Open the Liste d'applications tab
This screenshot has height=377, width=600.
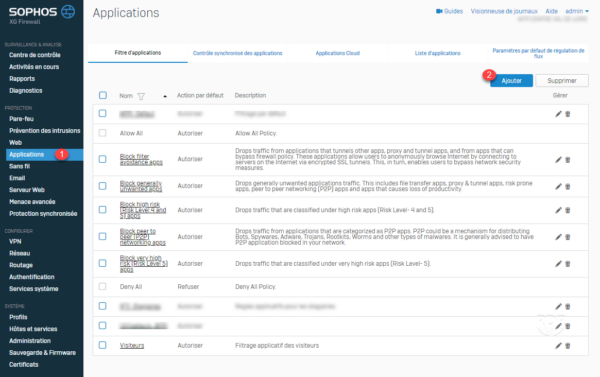[438, 53]
